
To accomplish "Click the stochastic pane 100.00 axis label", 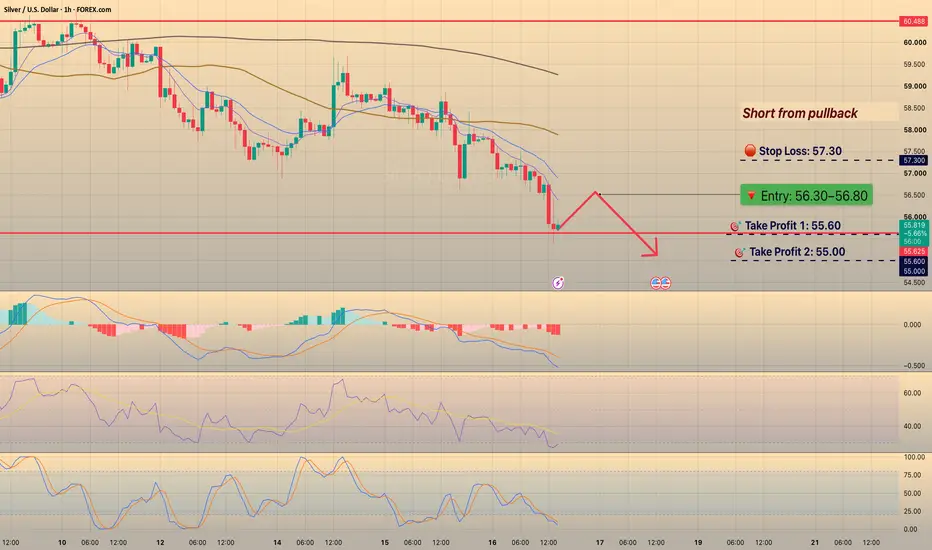I will click(x=914, y=457).
